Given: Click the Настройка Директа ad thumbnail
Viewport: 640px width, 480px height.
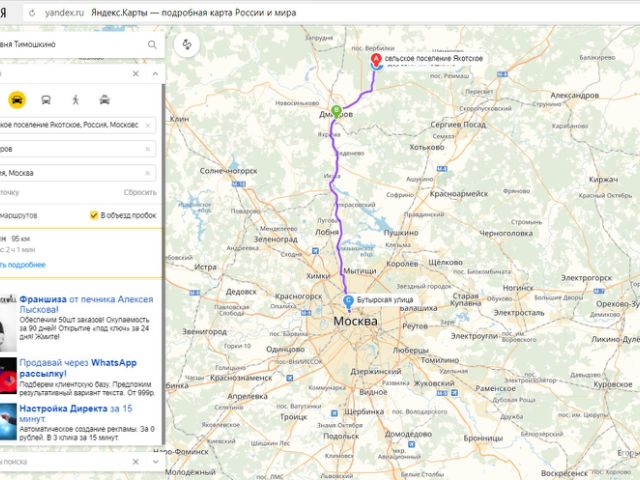Looking at the screenshot, I should pos(8,422).
